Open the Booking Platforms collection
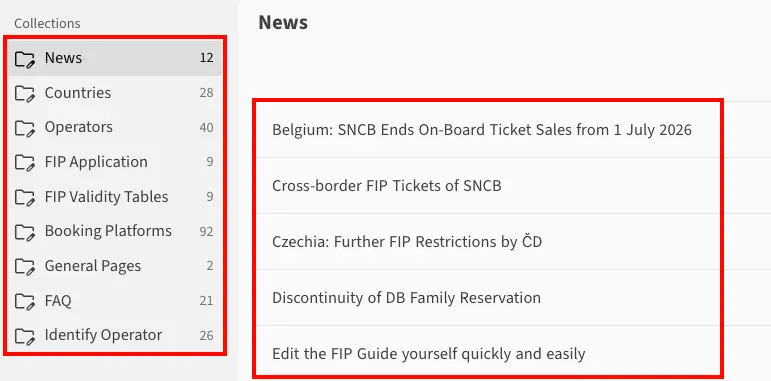Image resolution: width=771 pixels, height=381 pixels. point(114,231)
